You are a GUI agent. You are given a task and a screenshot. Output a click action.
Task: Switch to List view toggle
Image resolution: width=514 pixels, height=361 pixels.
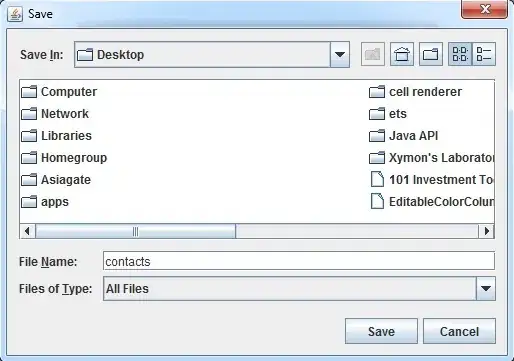[460, 54]
